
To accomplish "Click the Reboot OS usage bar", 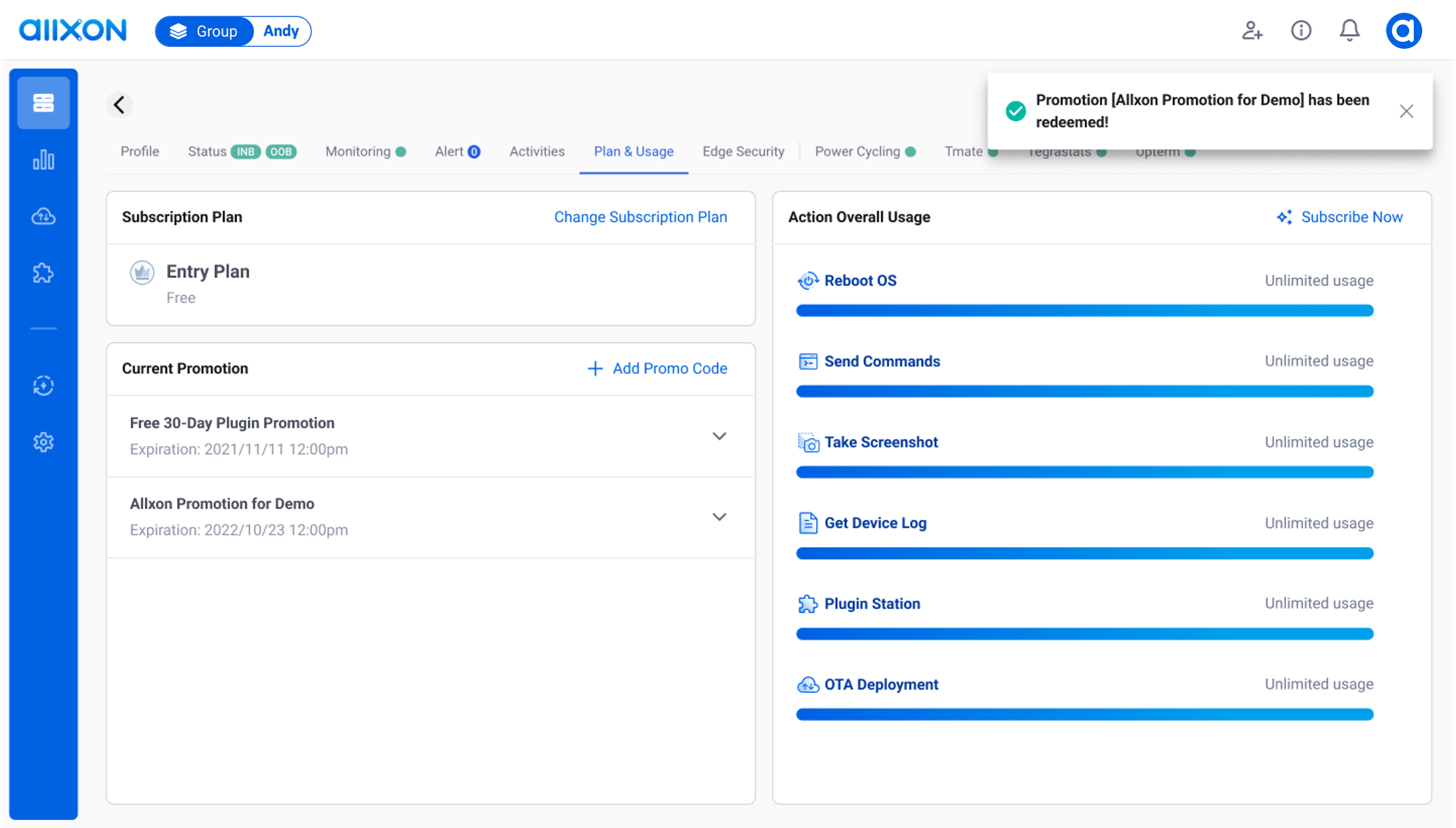I will 1084,310.
